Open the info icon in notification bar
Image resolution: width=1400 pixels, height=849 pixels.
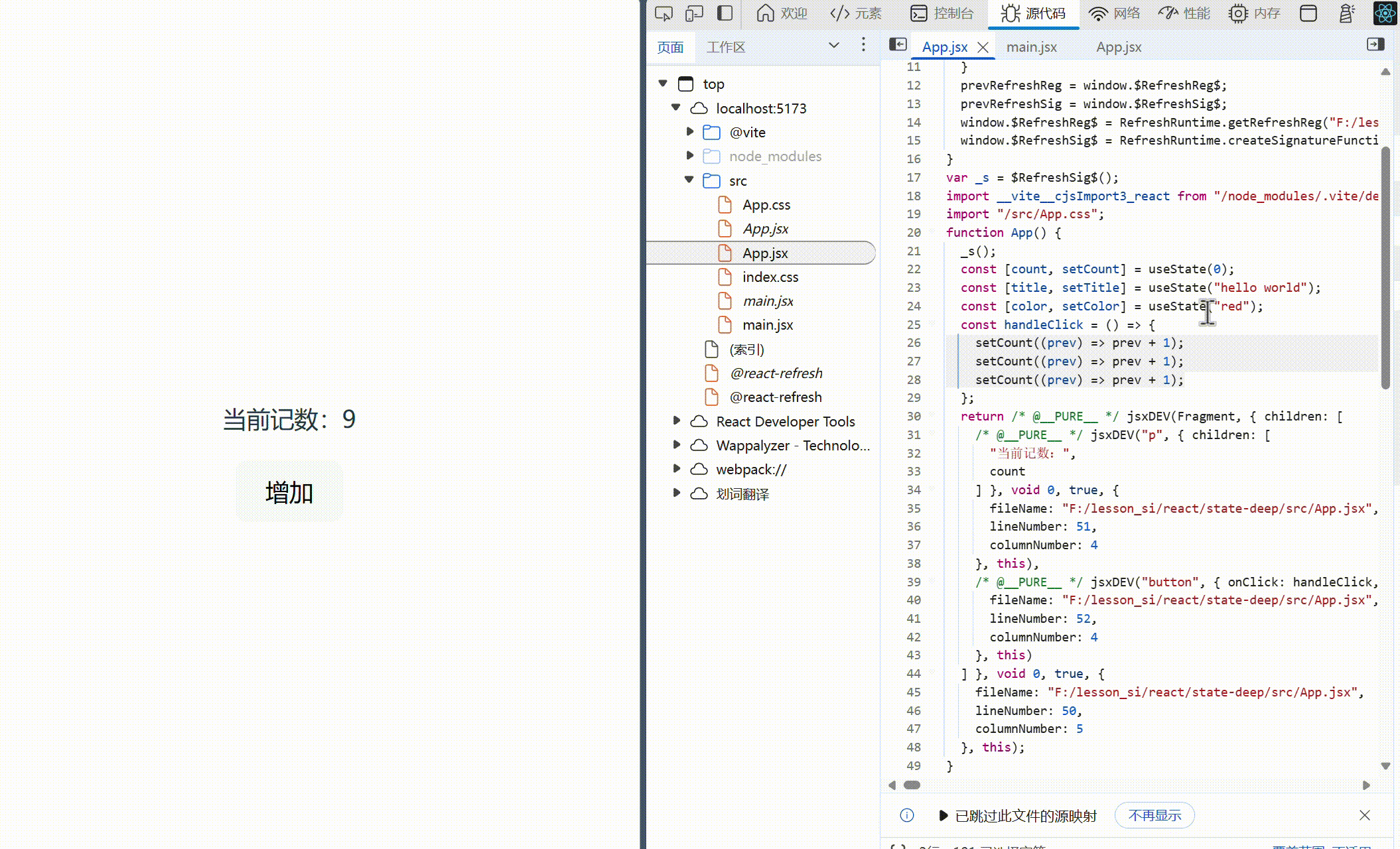(907, 815)
